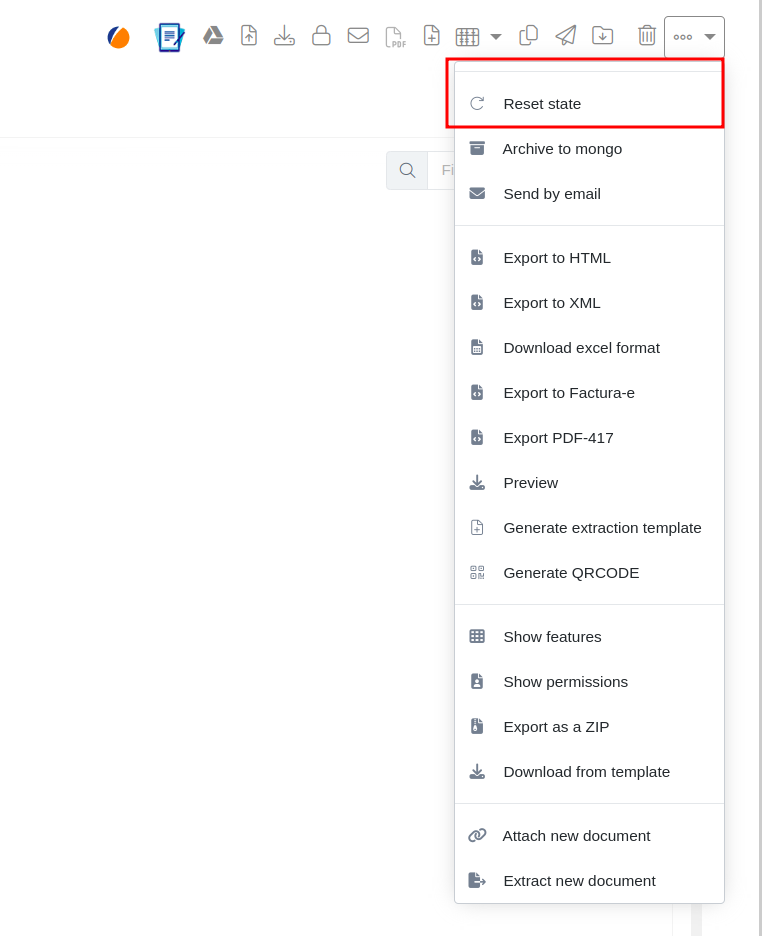
Task: Select Export to Factura-e option
Action: [x=568, y=393]
